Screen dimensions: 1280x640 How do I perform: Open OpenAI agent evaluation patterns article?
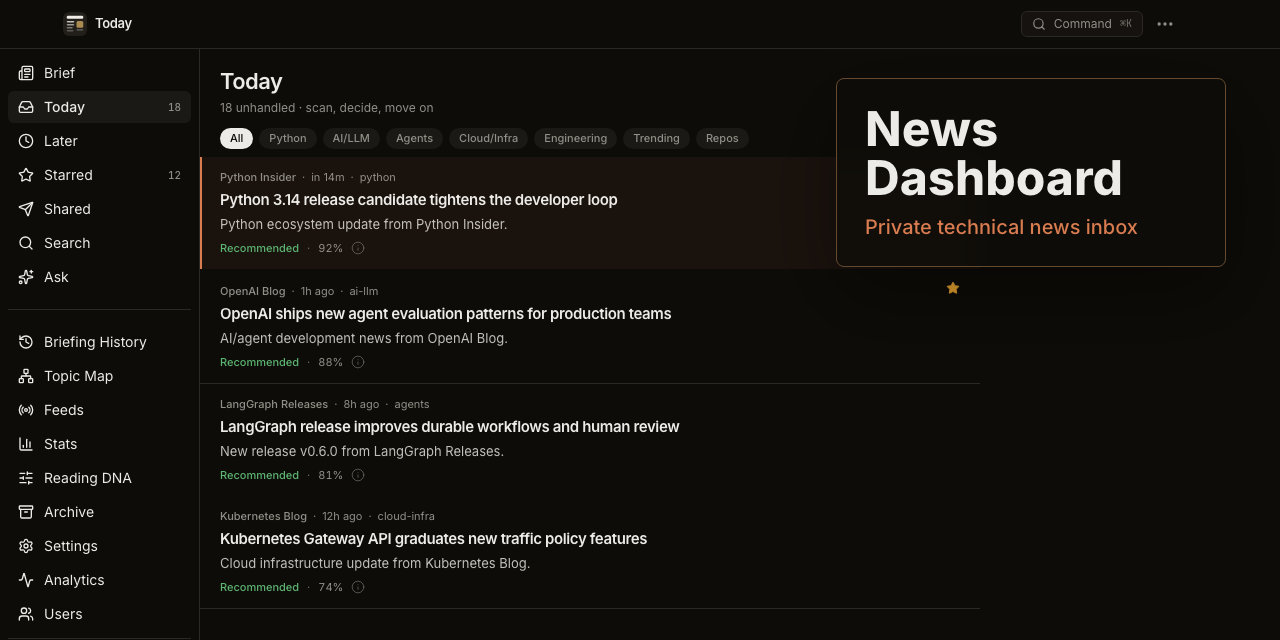(446, 314)
